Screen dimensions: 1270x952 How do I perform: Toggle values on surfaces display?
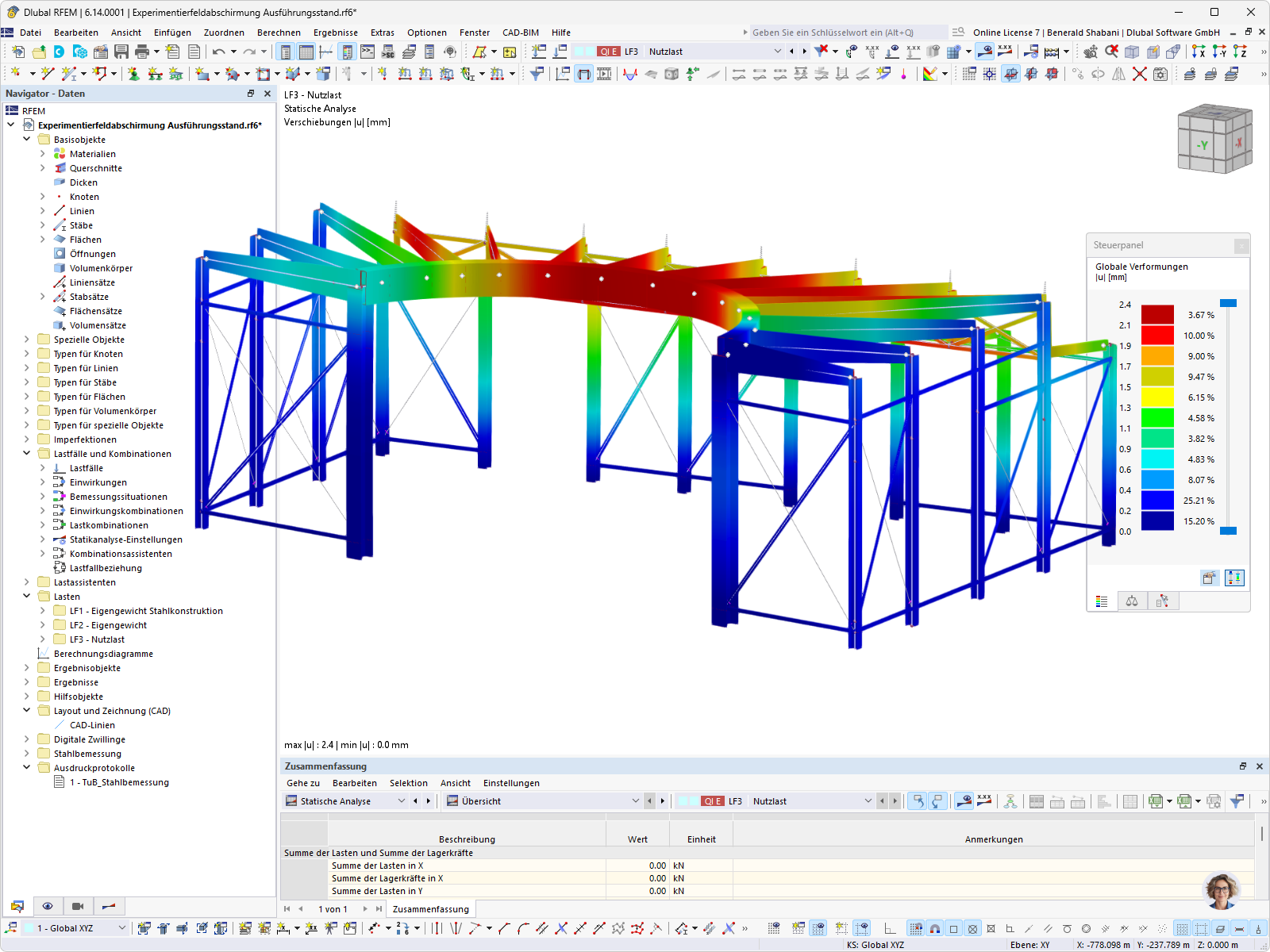[x=1006, y=51]
